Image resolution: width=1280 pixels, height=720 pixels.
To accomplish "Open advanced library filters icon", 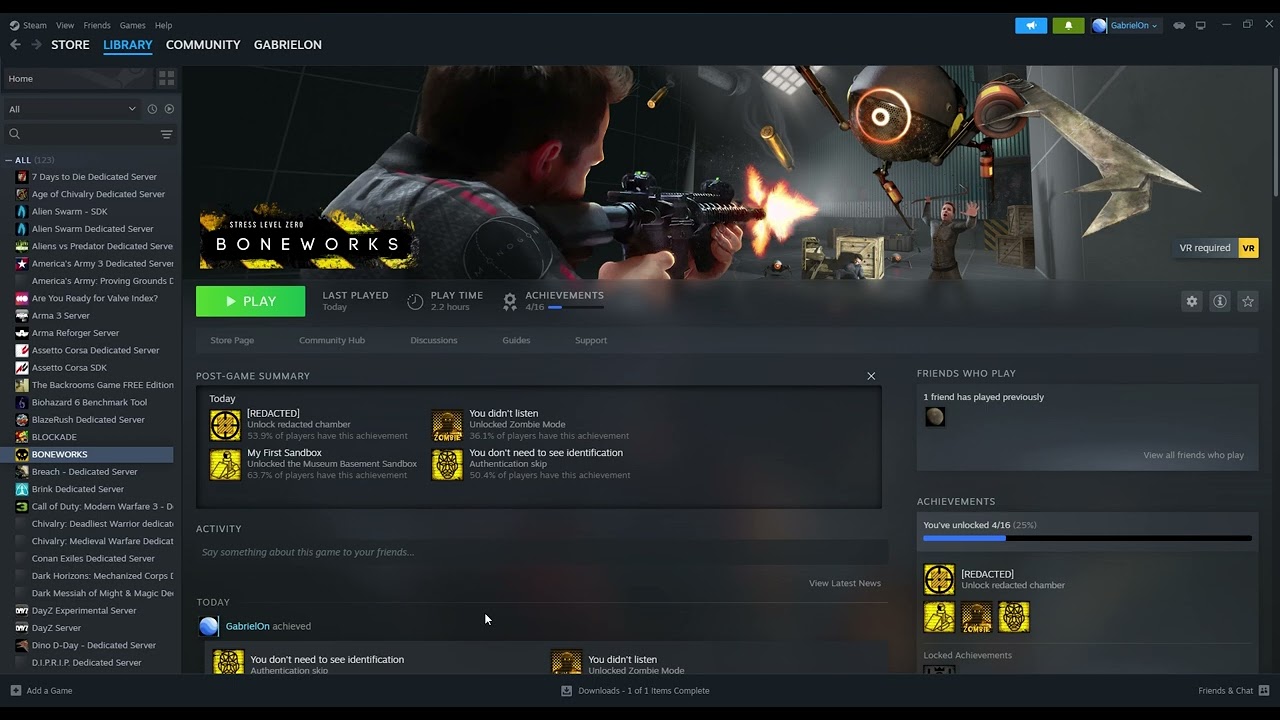I will pos(166,134).
